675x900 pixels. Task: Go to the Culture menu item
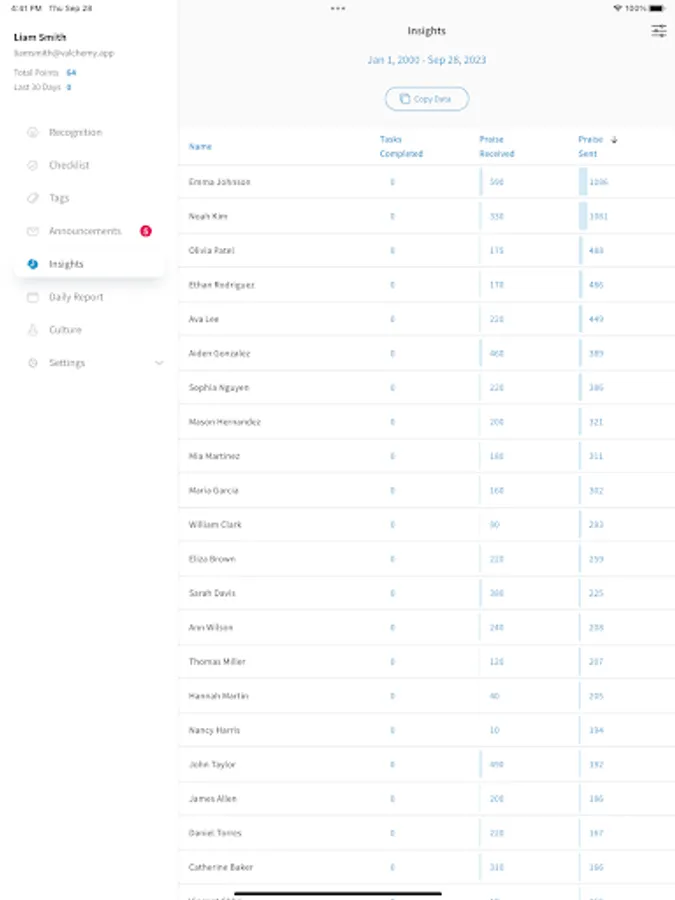click(x=65, y=330)
